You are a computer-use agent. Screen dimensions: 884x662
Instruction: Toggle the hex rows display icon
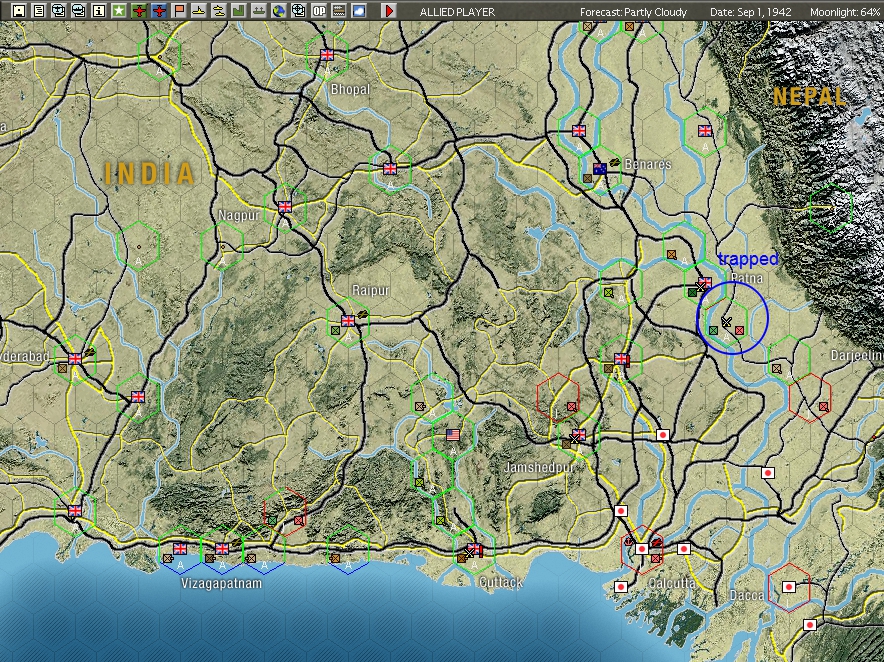coord(339,11)
